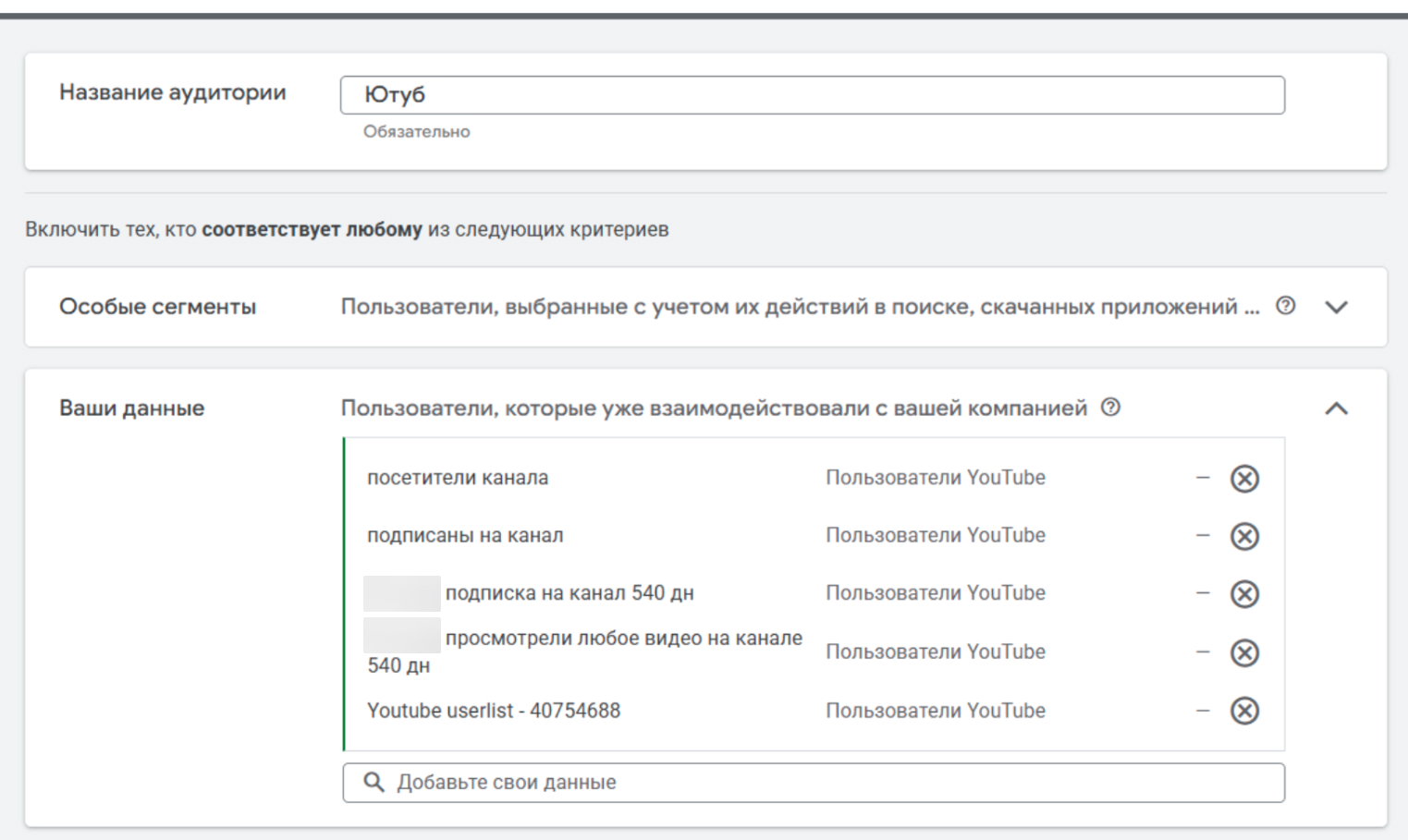Remove the 'подписаны на канал' segment
This screenshot has width=1408, height=840.
(x=1244, y=536)
